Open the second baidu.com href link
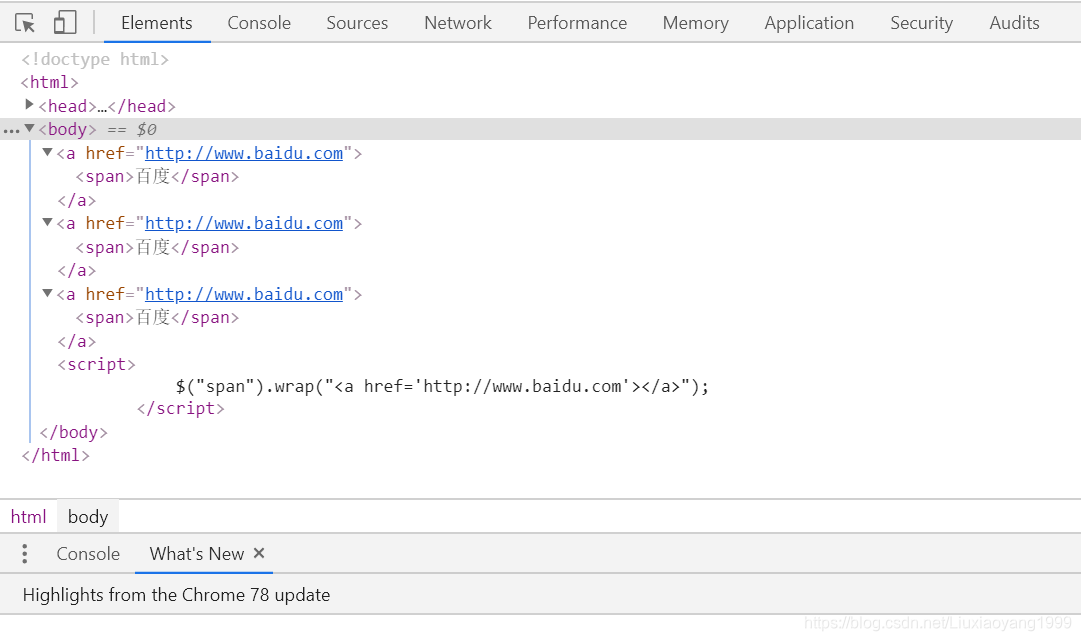 (243, 223)
